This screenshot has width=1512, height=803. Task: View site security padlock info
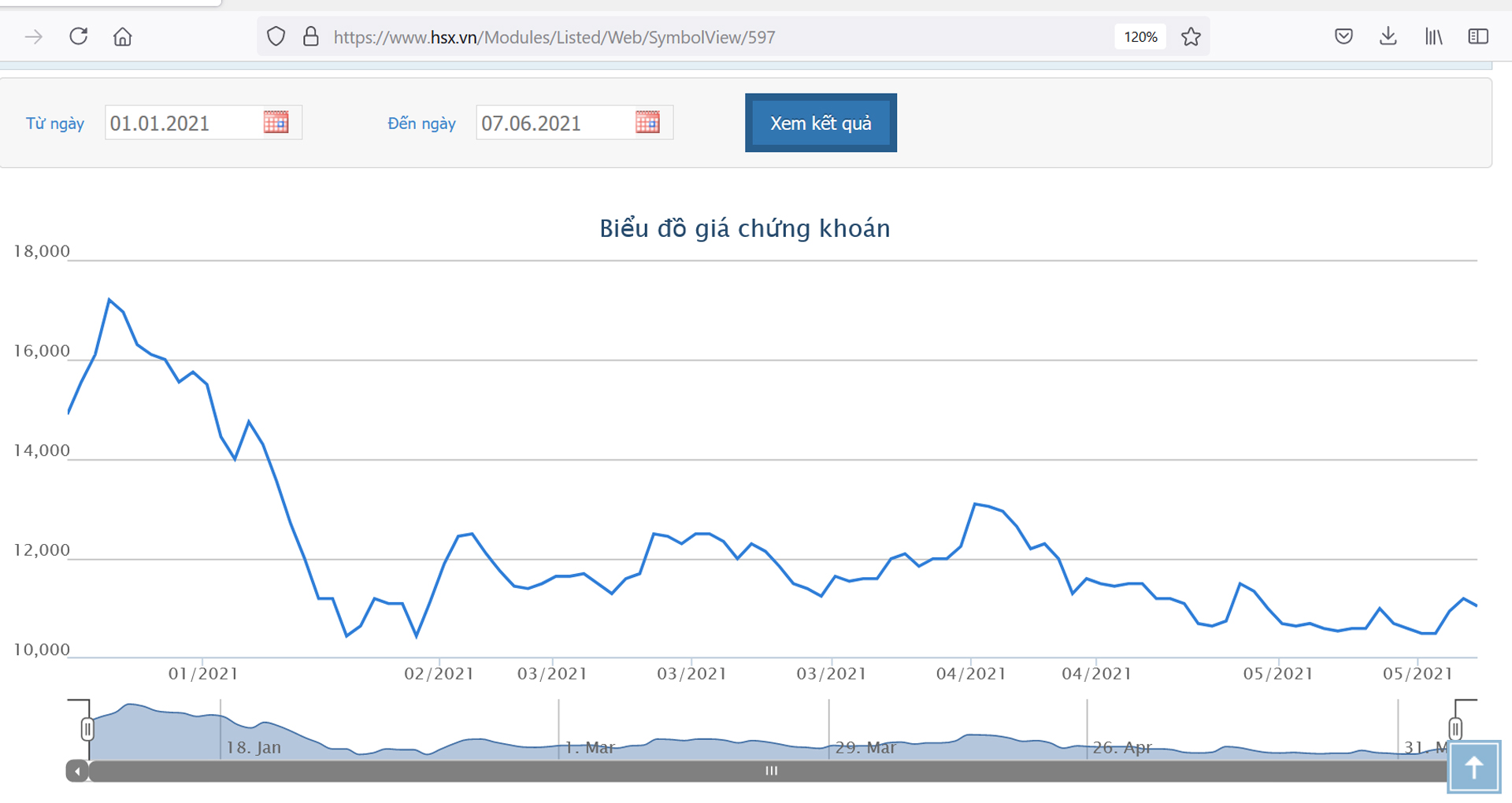(x=311, y=37)
